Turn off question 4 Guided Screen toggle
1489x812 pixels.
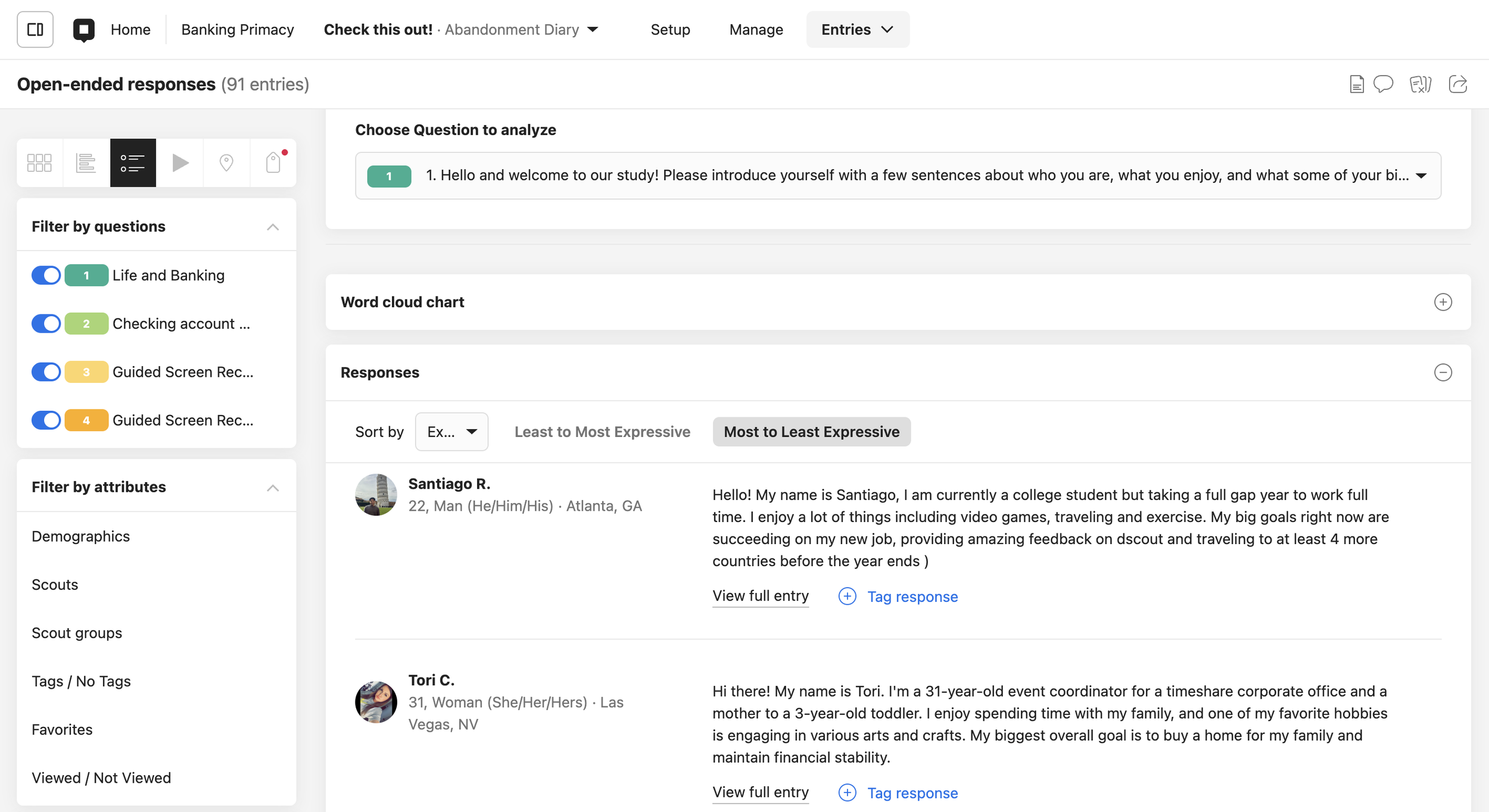46,420
